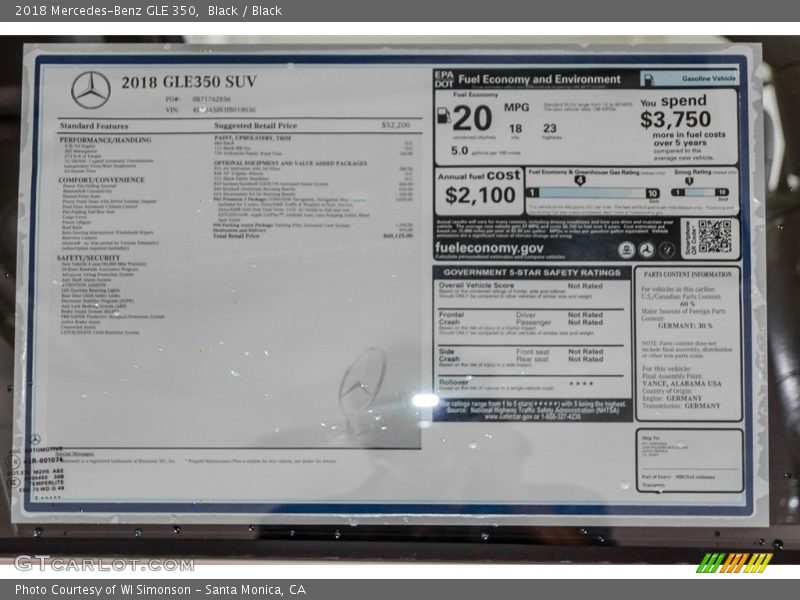
Task: Click the "$3,750" five-year fuel cost figure
Action: (x=676, y=119)
